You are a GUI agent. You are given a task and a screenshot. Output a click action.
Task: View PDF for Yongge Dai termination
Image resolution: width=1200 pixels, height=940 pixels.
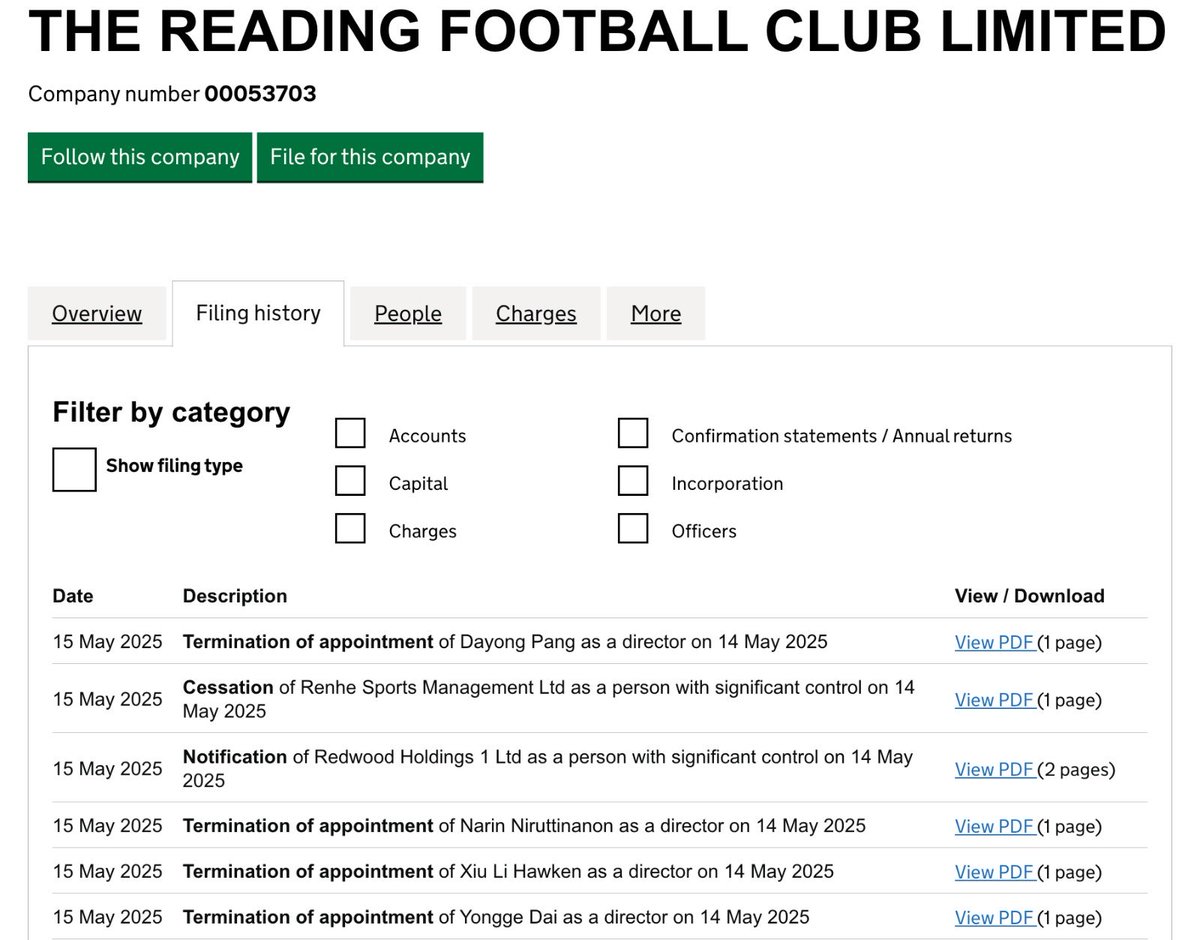click(x=995, y=918)
